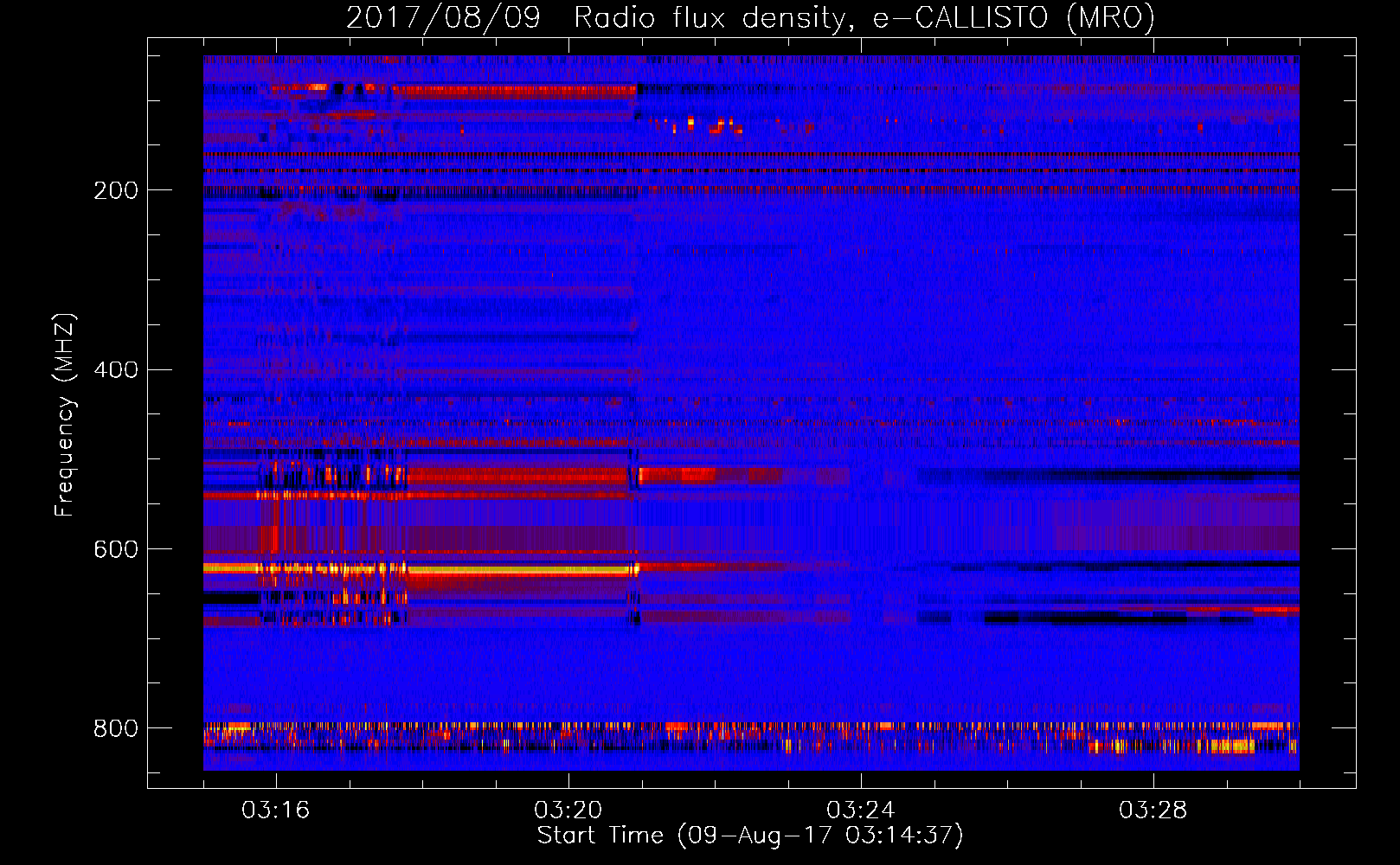Click the '200' frequency tick label
The image size is (1400, 865).
click(116, 190)
